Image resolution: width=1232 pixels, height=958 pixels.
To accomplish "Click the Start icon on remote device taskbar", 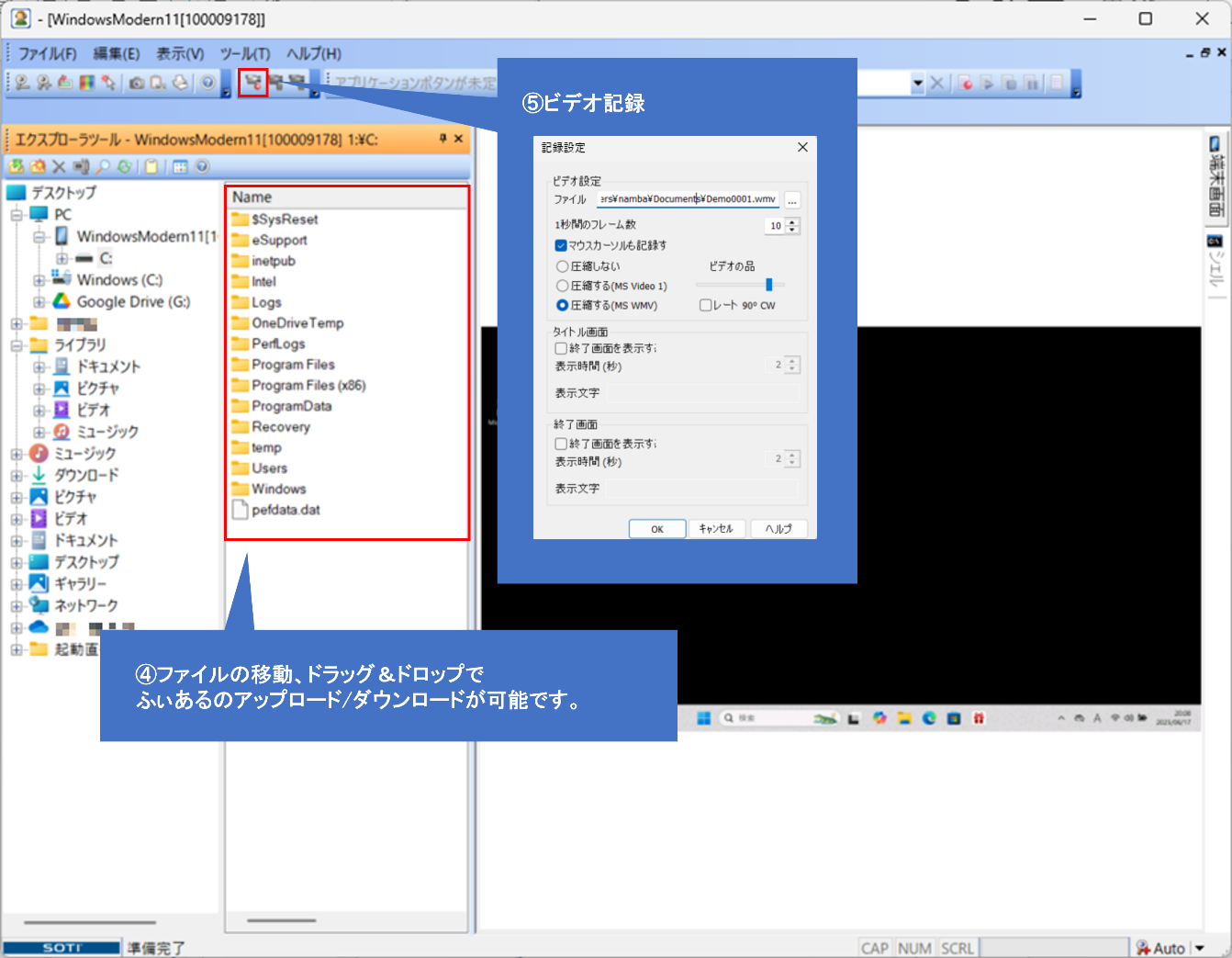I will pyautogui.click(x=703, y=718).
